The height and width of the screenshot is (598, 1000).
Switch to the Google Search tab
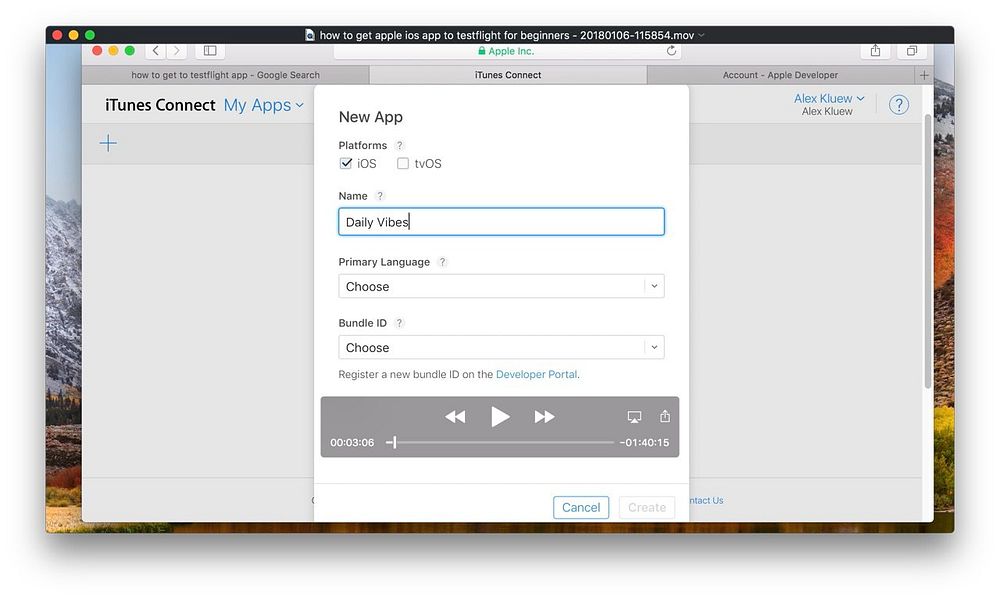tap(226, 75)
